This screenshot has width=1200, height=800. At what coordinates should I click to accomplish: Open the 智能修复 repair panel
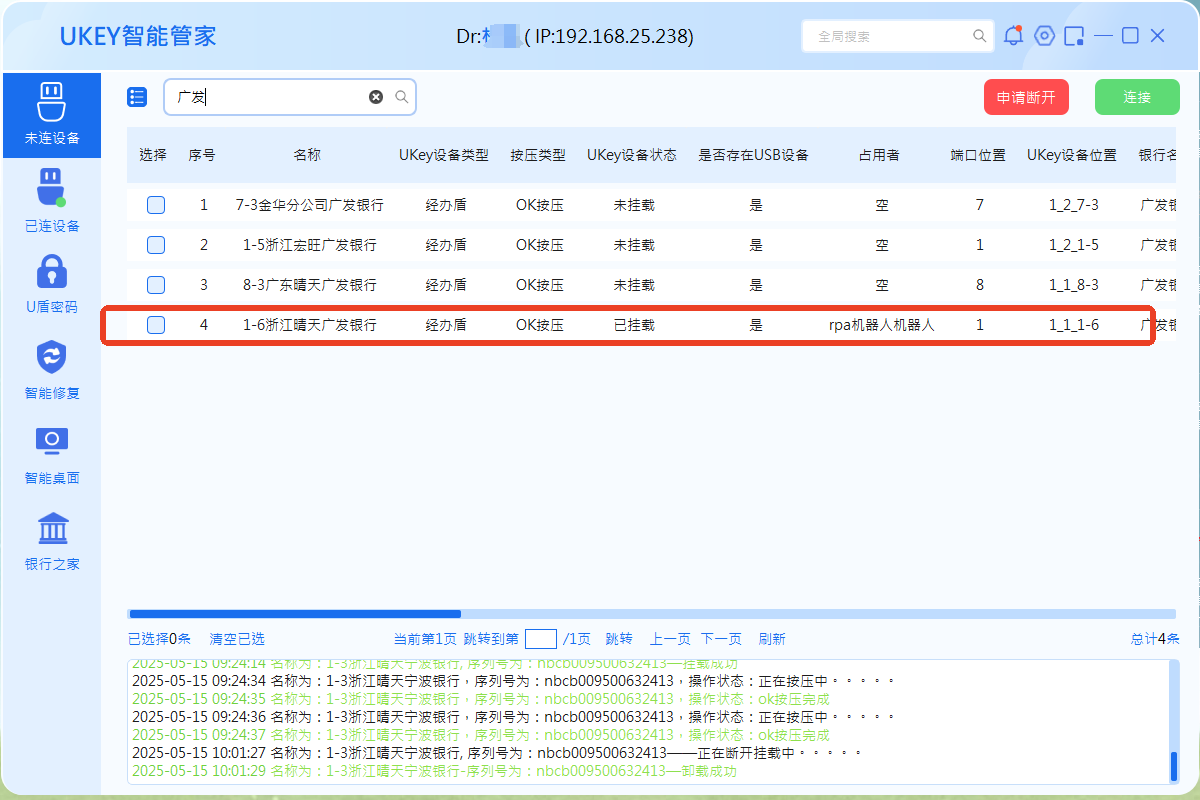51,370
